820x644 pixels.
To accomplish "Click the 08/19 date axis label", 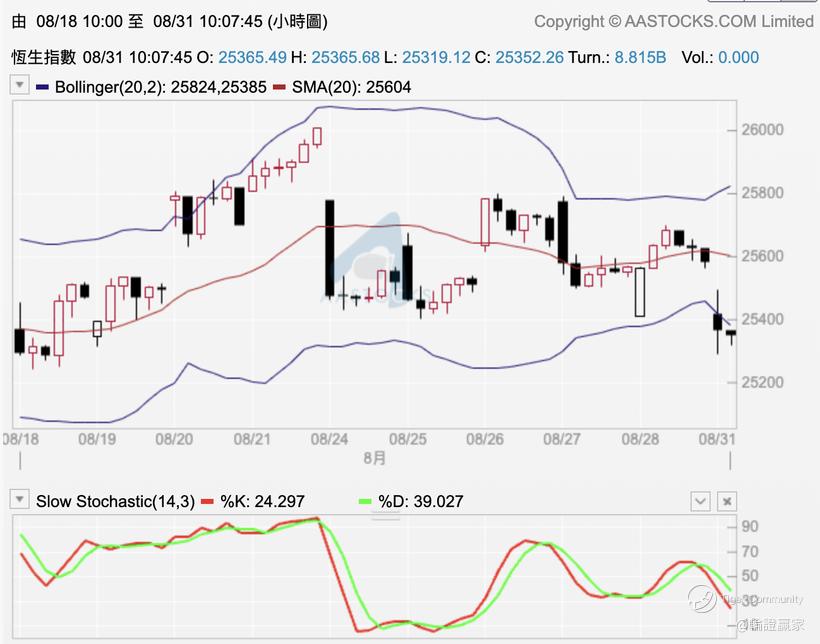I will (x=97, y=438).
